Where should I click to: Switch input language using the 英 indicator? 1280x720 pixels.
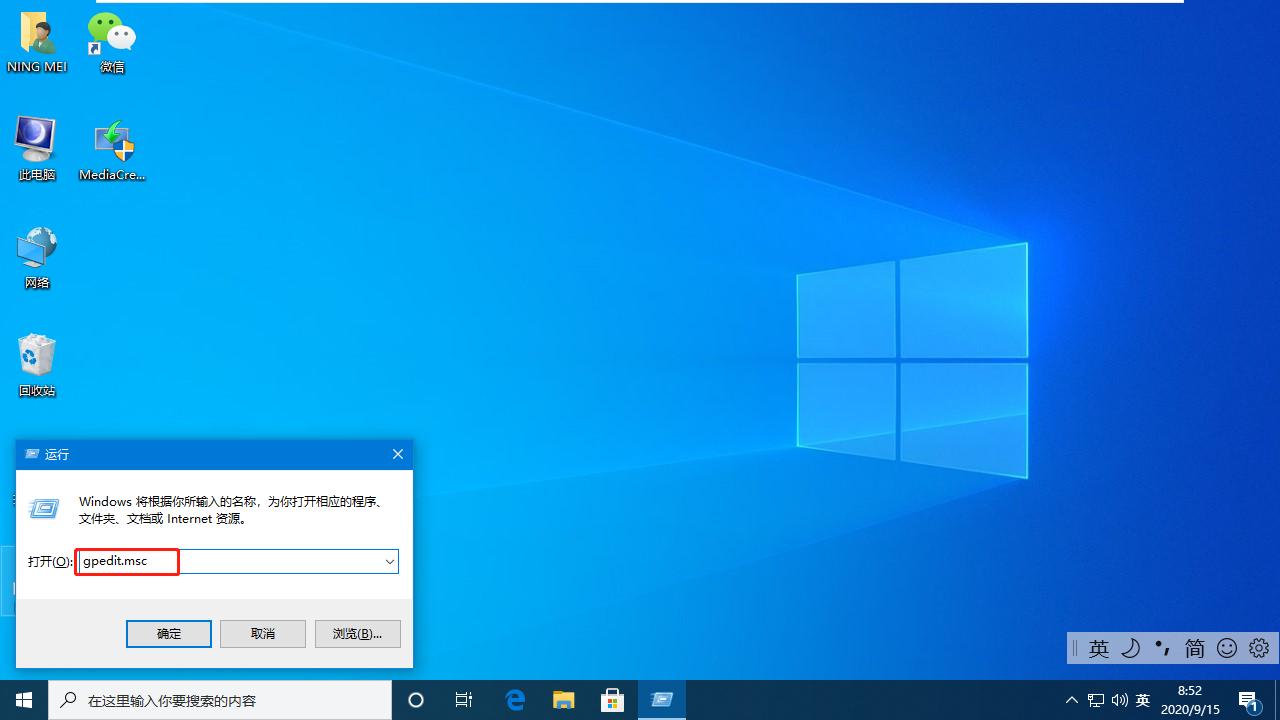[x=1099, y=648]
